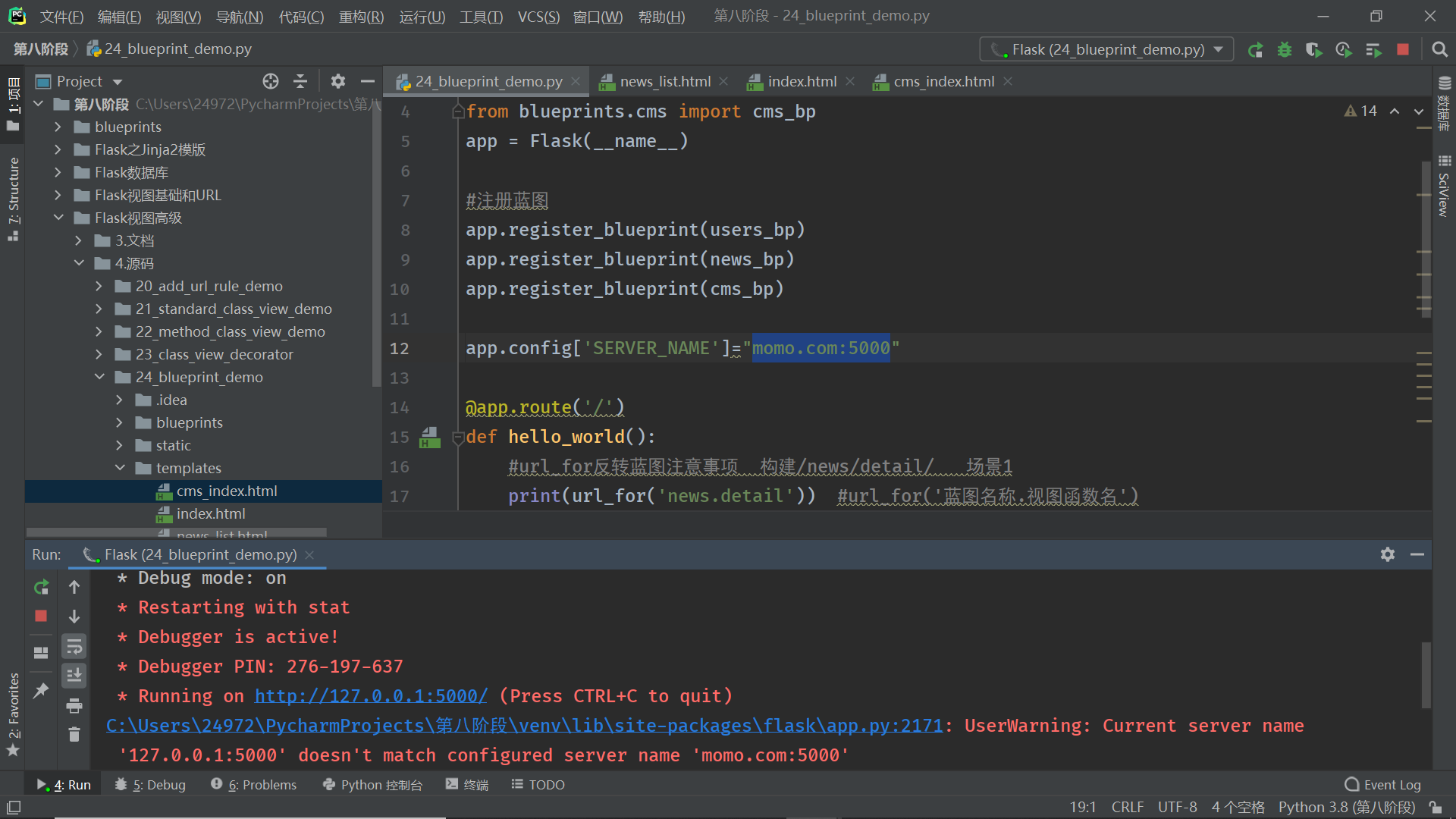
Task: Open profiler run icon in toolbar
Action: (x=1344, y=50)
